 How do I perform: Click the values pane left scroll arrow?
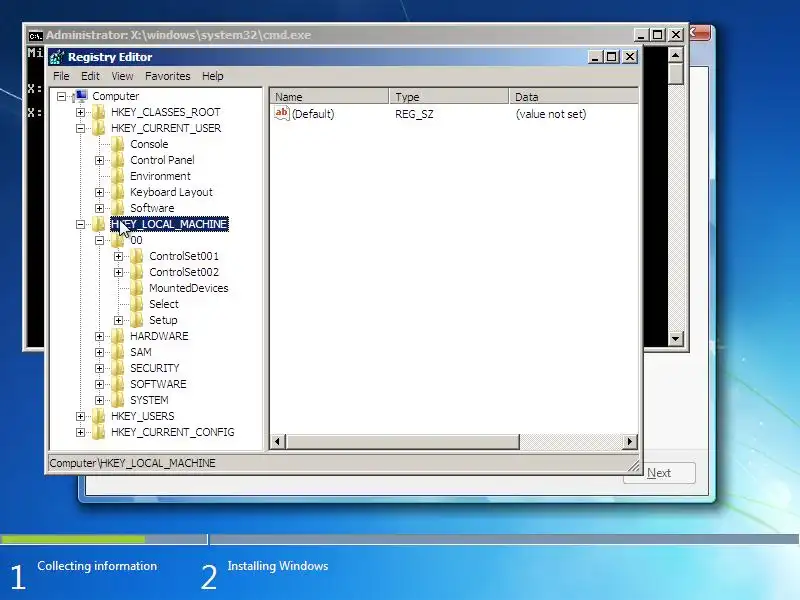click(278, 441)
